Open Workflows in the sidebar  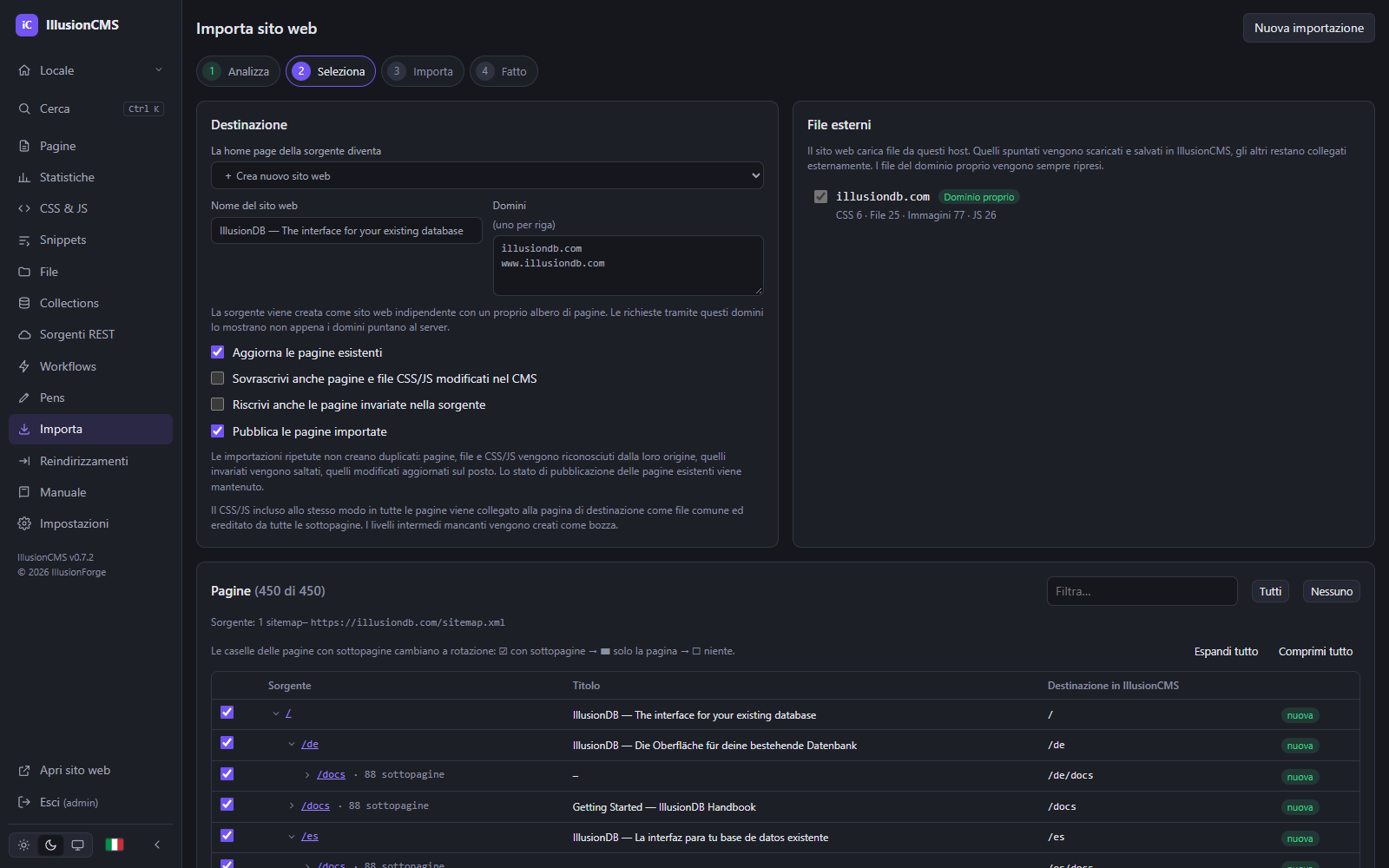tap(90, 366)
